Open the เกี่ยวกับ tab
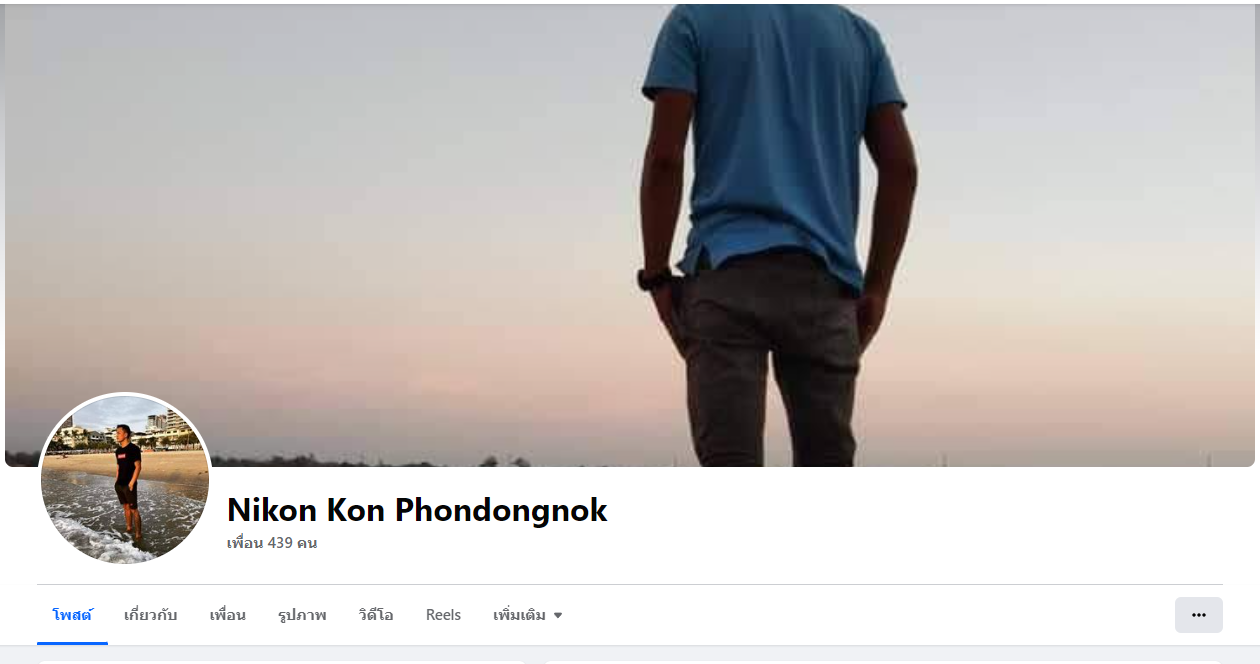 point(150,615)
